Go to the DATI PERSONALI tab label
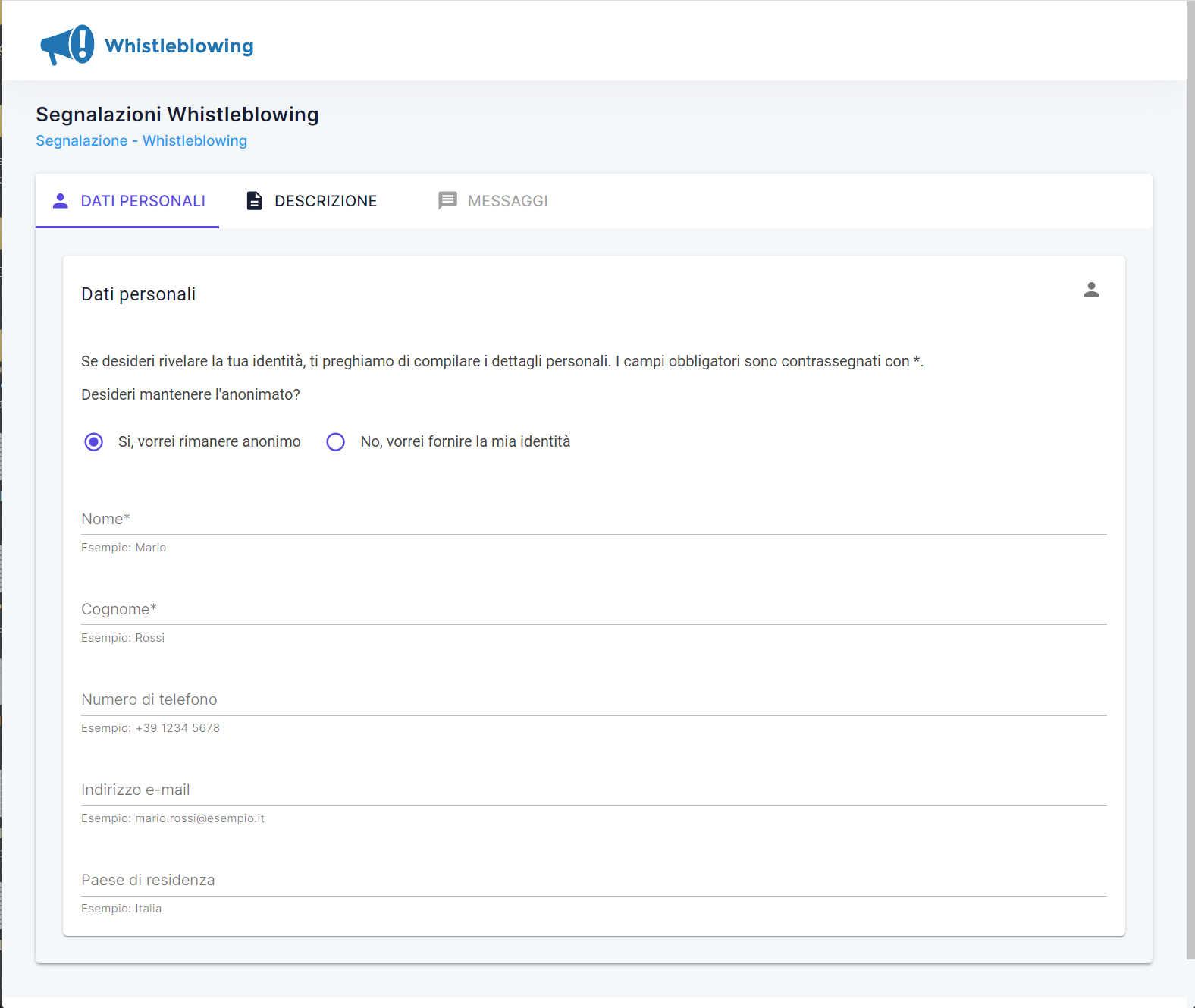Viewport: 1195px width, 1008px height. [143, 201]
